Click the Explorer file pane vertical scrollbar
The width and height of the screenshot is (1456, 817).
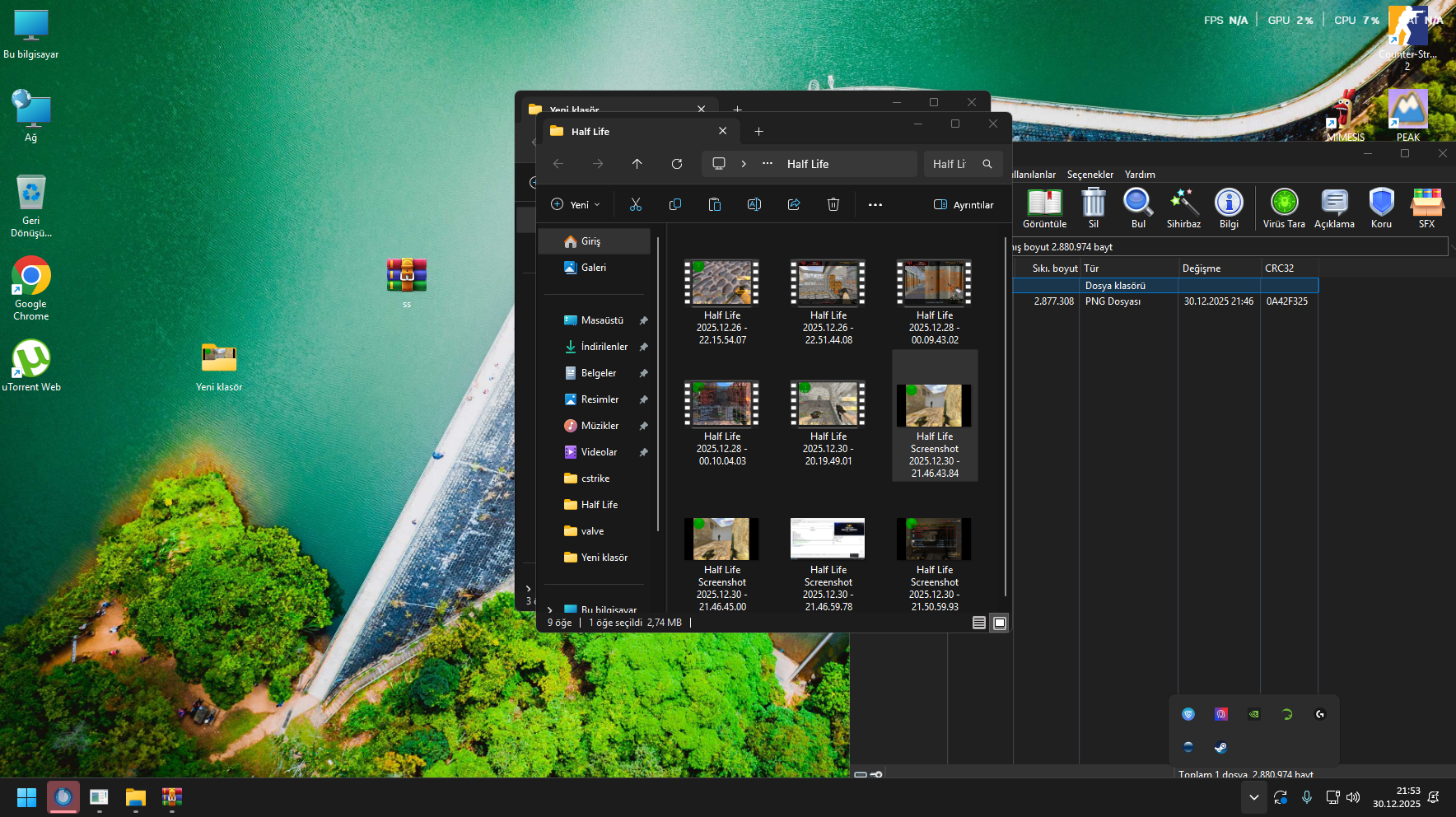pos(1006,416)
